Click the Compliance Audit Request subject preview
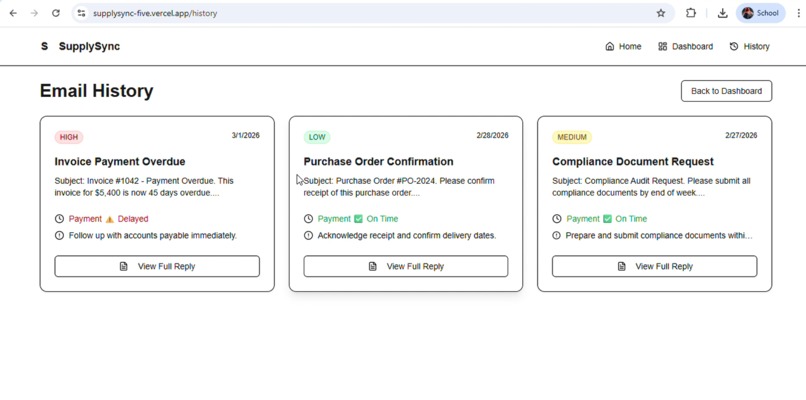Viewport: 806px width, 400px height. point(651,187)
